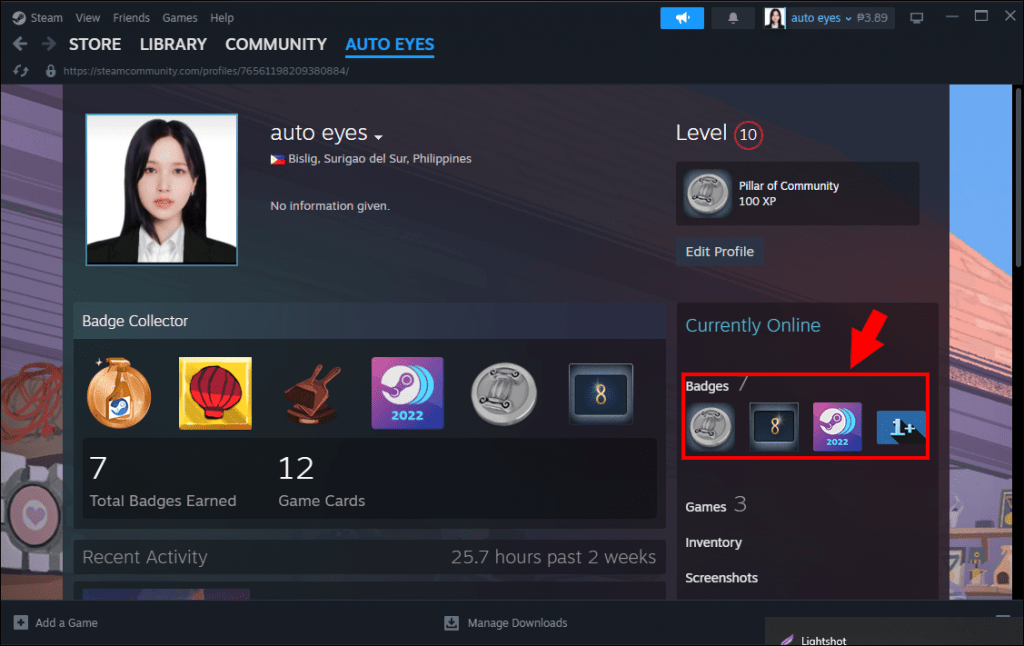Screen dimensions: 1024x646
Task: Open the Pillar of Community badge in sidebar
Action: click(x=710, y=427)
